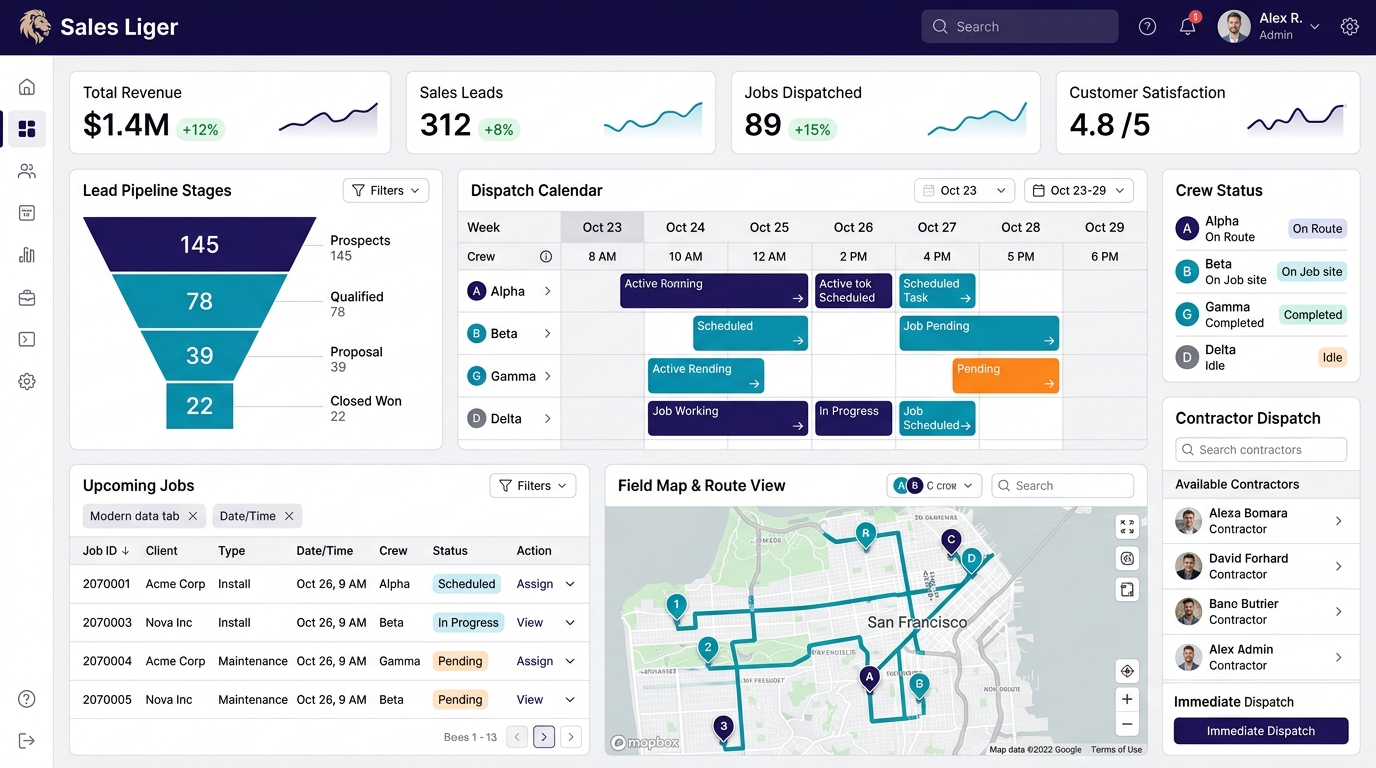This screenshot has width=1376, height=768.
Task: Open Upcoming Jobs Filters dropdown
Action: pos(533,485)
